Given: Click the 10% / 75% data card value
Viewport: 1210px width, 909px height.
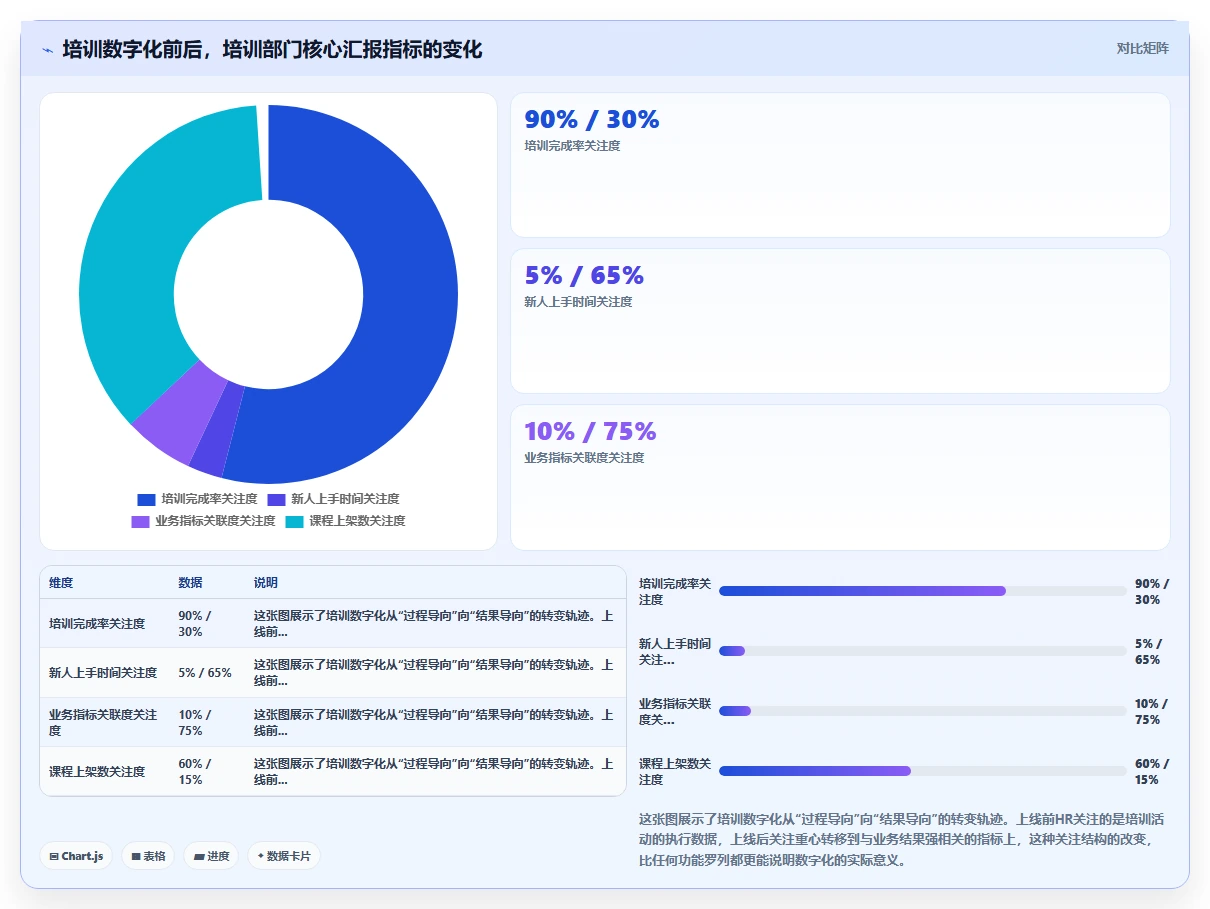Looking at the screenshot, I should coord(590,431).
